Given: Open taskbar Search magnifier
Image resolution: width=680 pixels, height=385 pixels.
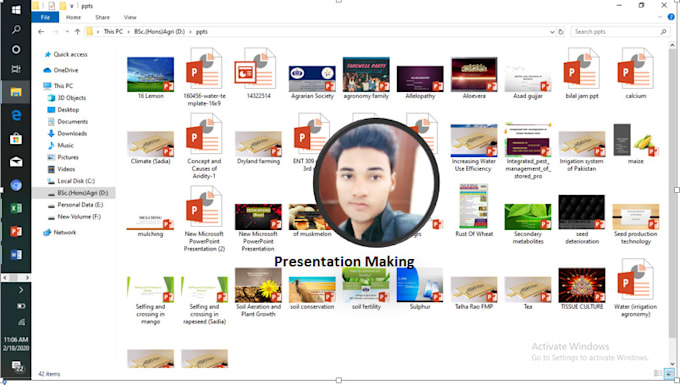Looking at the screenshot, I should 16,29.
